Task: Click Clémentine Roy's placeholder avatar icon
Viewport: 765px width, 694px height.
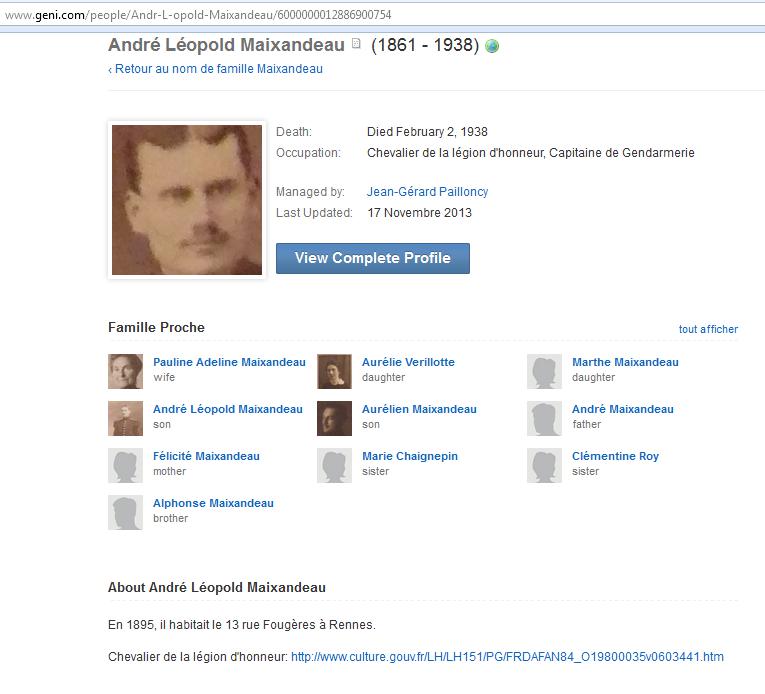Action: (544, 466)
